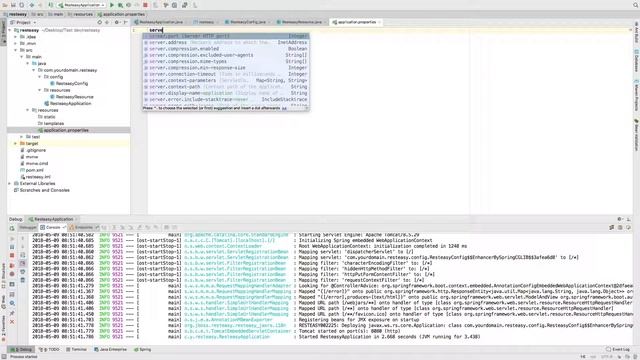This screenshot has height=360, width=640.
Task: Choose server.context-path suggestion
Action: (226, 87)
